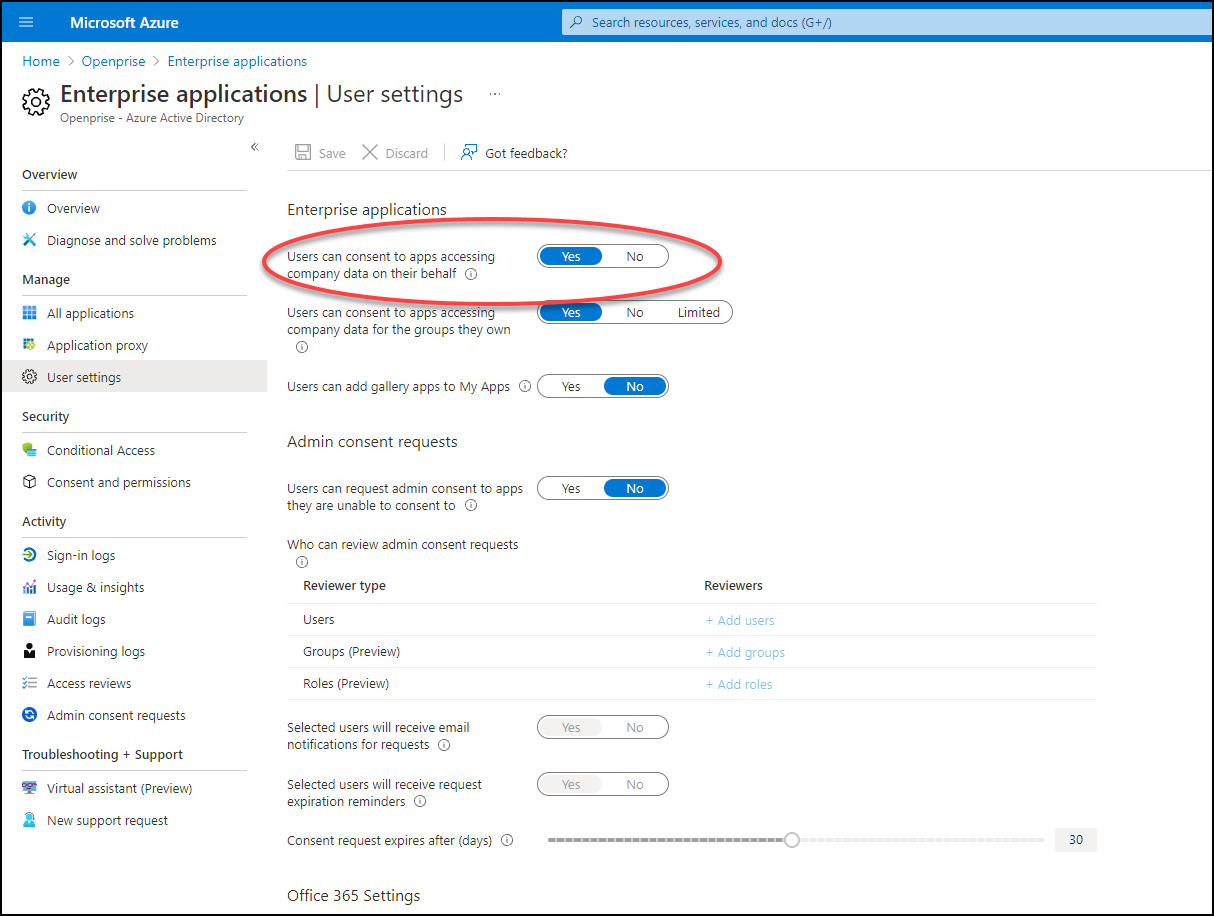Click the Diagnose and solve problems icon

click(x=30, y=240)
